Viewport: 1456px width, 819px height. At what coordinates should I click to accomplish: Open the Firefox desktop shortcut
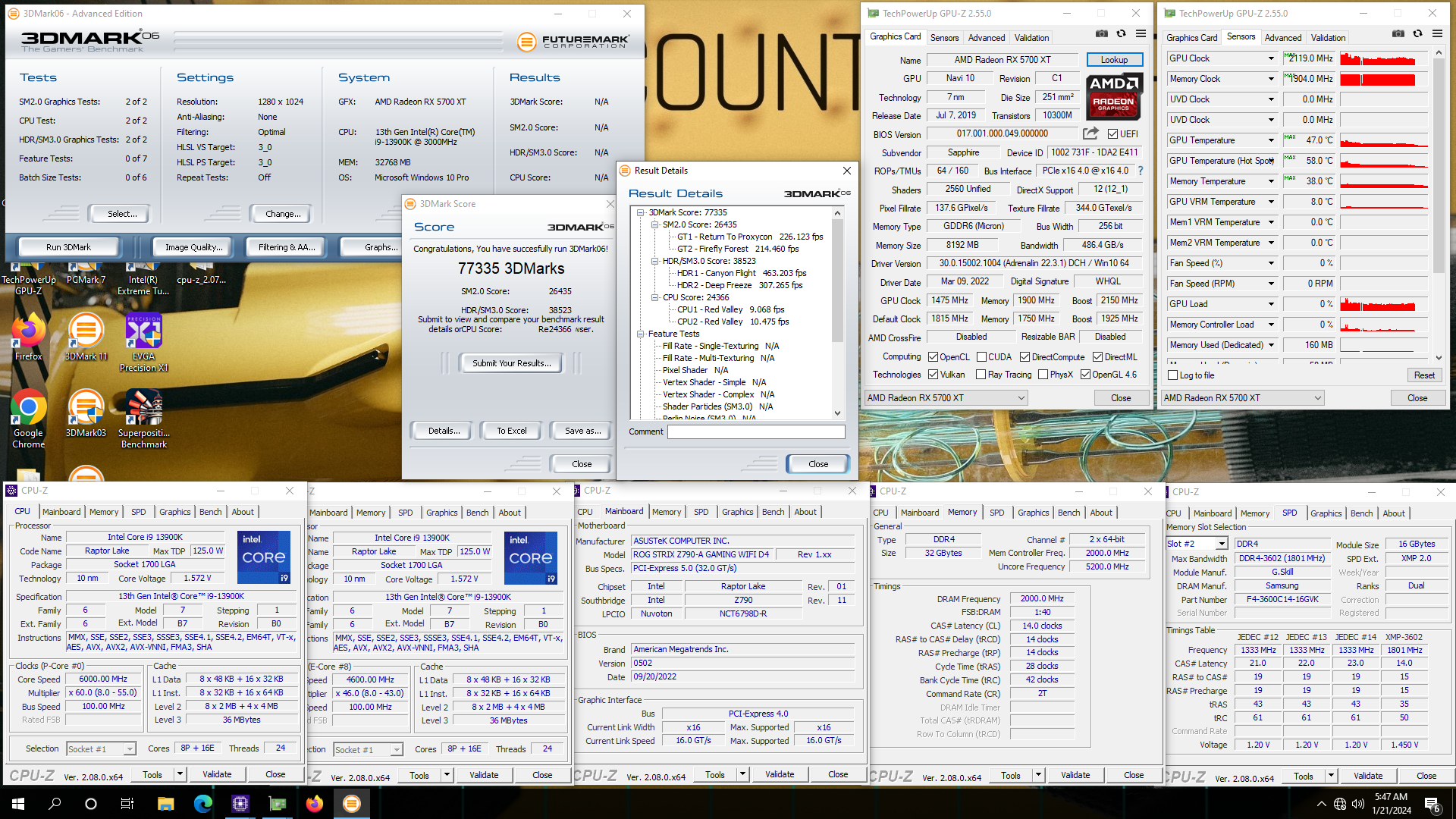(x=28, y=338)
